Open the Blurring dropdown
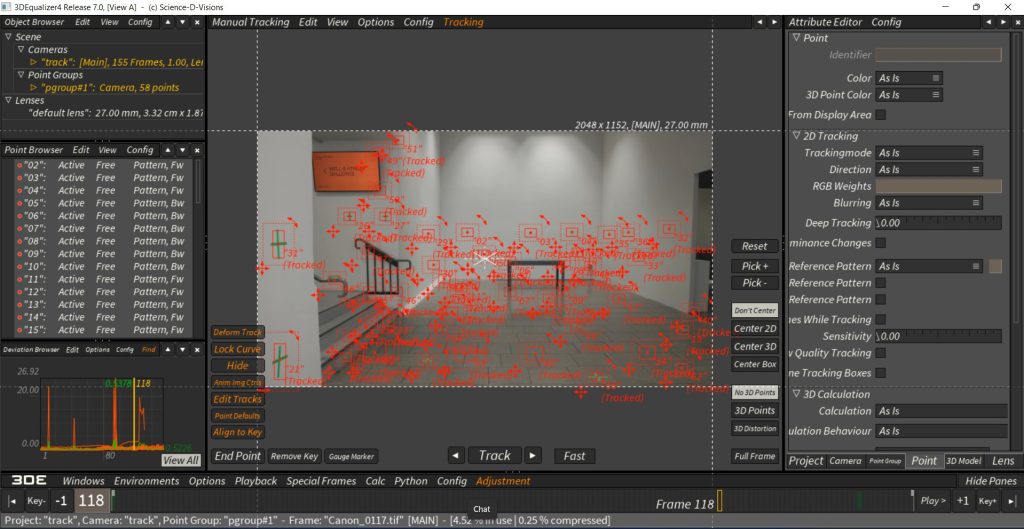Viewport: 1024px width, 529px height. pyautogui.click(x=929, y=203)
